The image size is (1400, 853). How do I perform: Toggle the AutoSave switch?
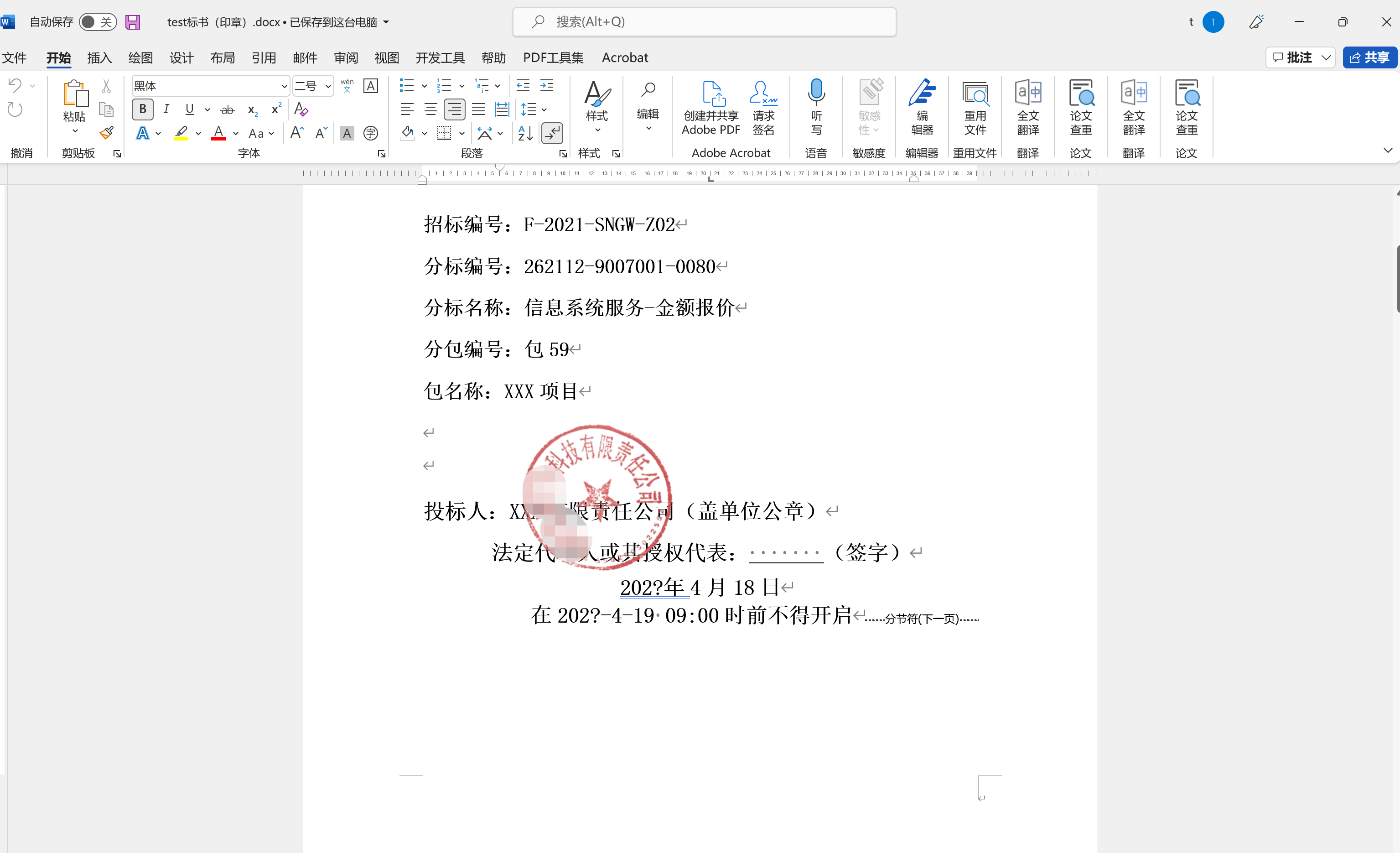(98, 22)
